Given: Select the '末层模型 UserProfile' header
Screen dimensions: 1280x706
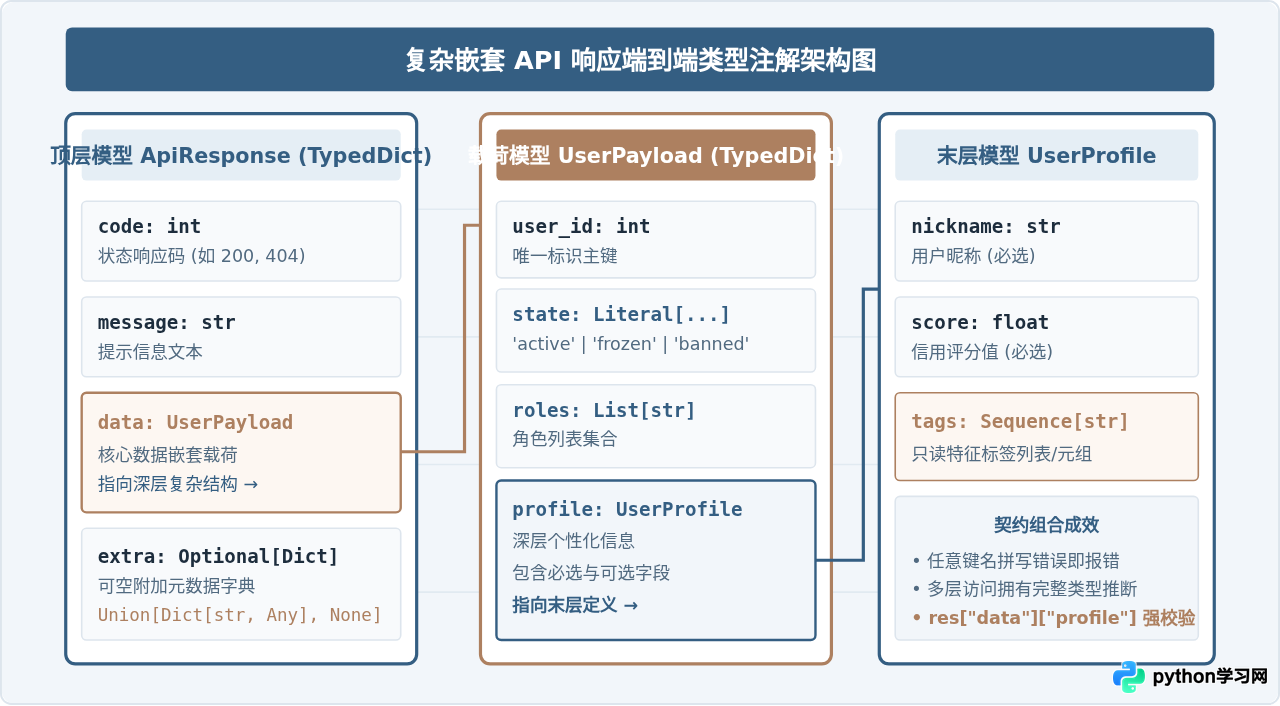Looking at the screenshot, I should (x=1046, y=155).
